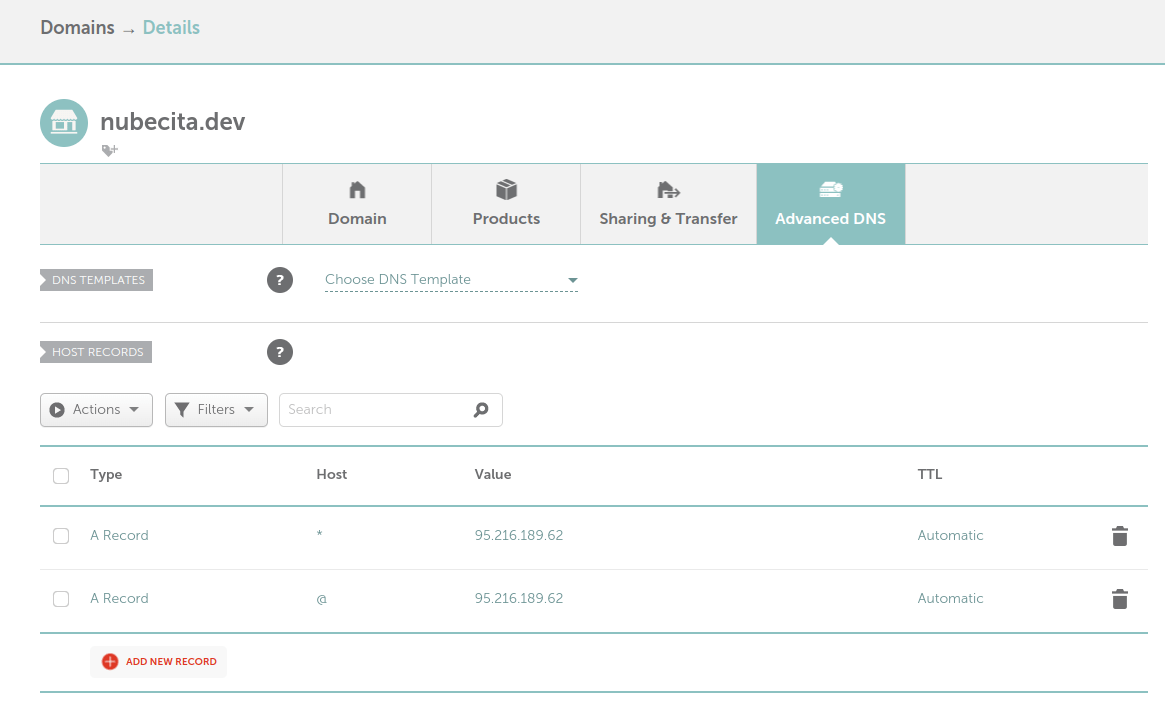Click the Type column header
Screen dimensions: 1165x714
pyautogui.click(x=106, y=474)
